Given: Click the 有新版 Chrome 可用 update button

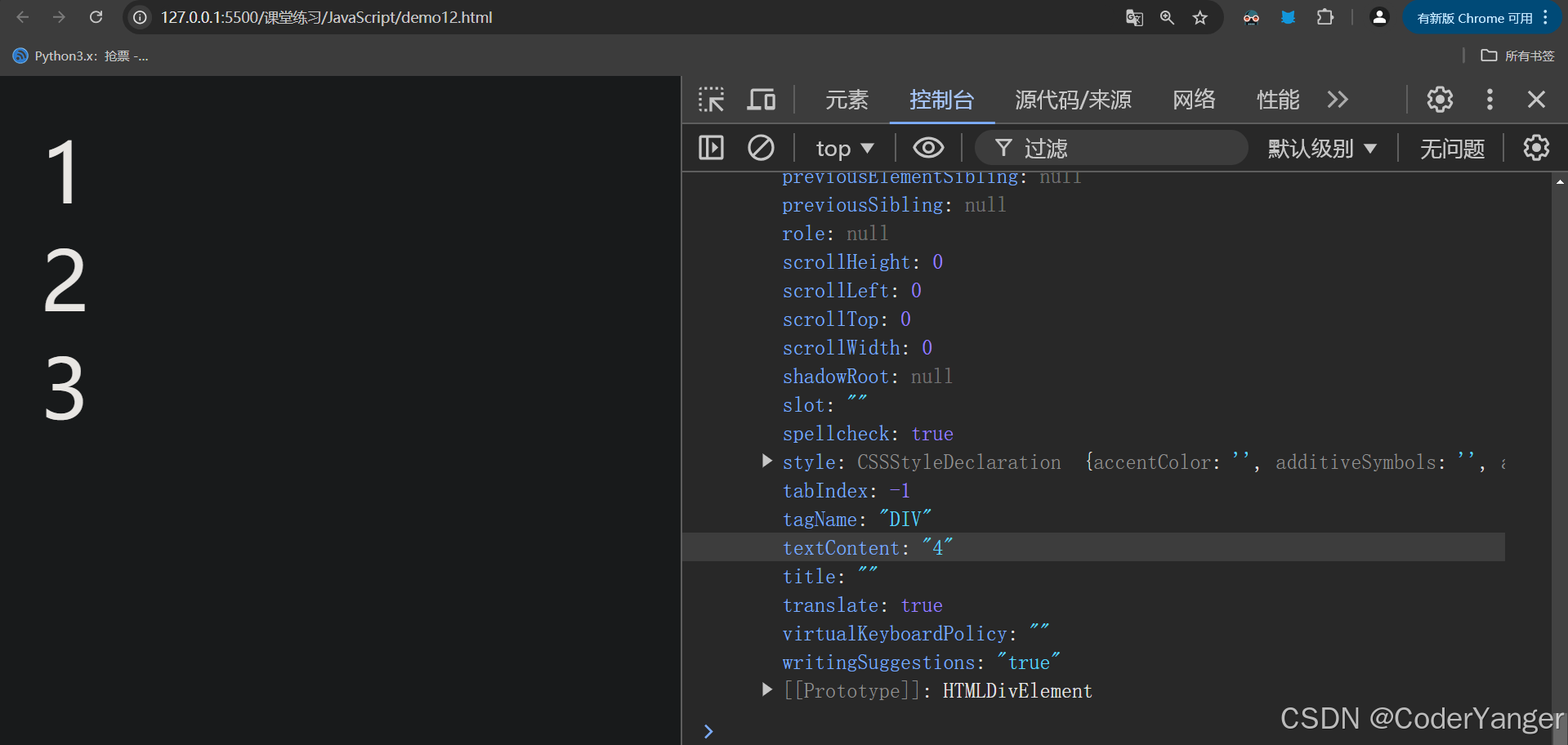Looking at the screenshot, I should click(x=1483, y=18).
